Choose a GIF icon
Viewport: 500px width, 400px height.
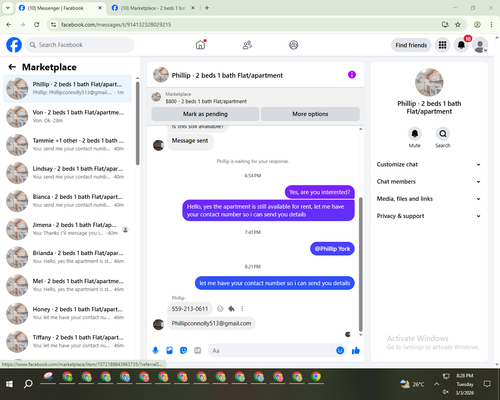(198, 350)
